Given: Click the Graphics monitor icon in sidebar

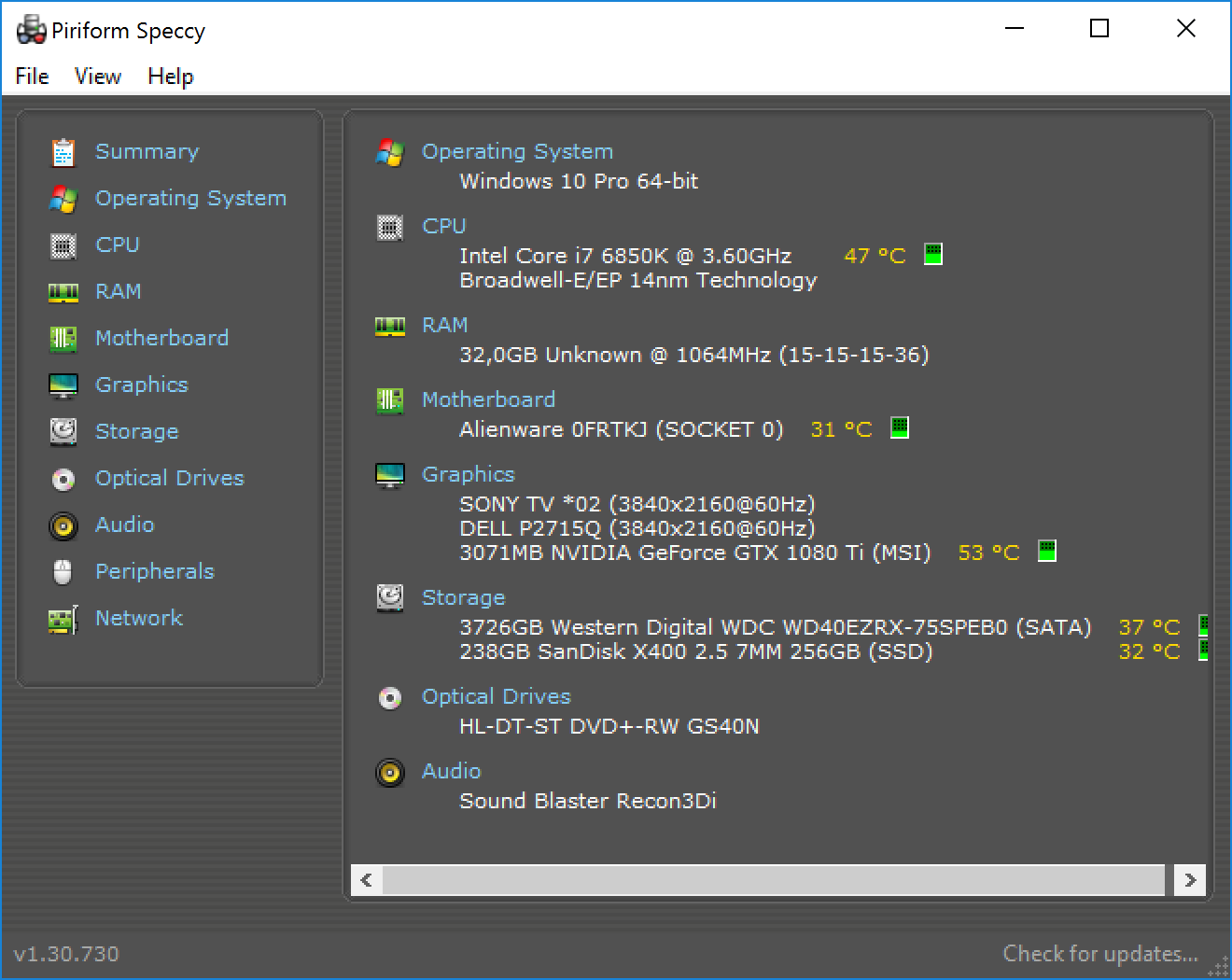Looking at the screenshot, I should 63,385.
